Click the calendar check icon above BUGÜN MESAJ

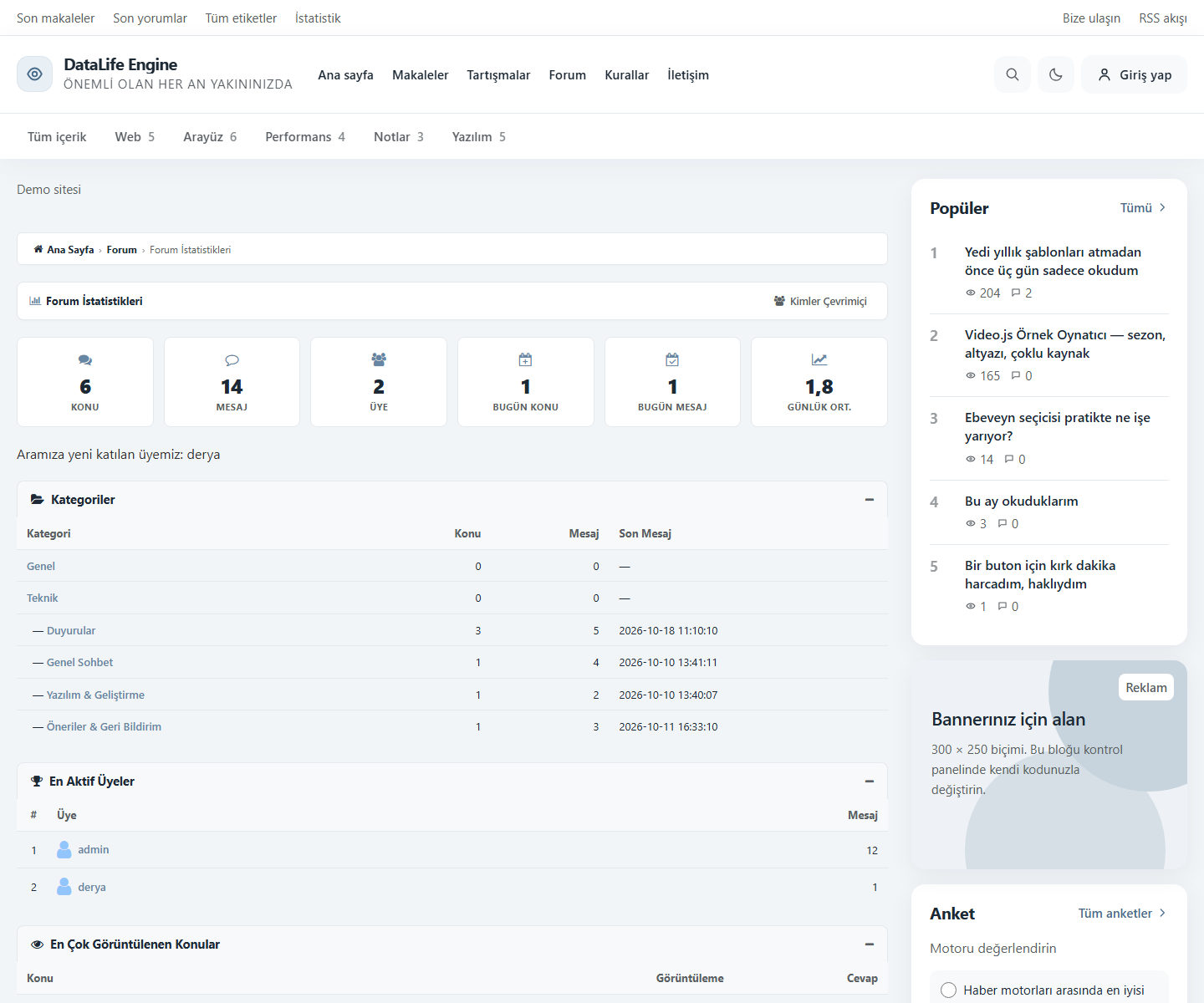[x=672, y=359]
